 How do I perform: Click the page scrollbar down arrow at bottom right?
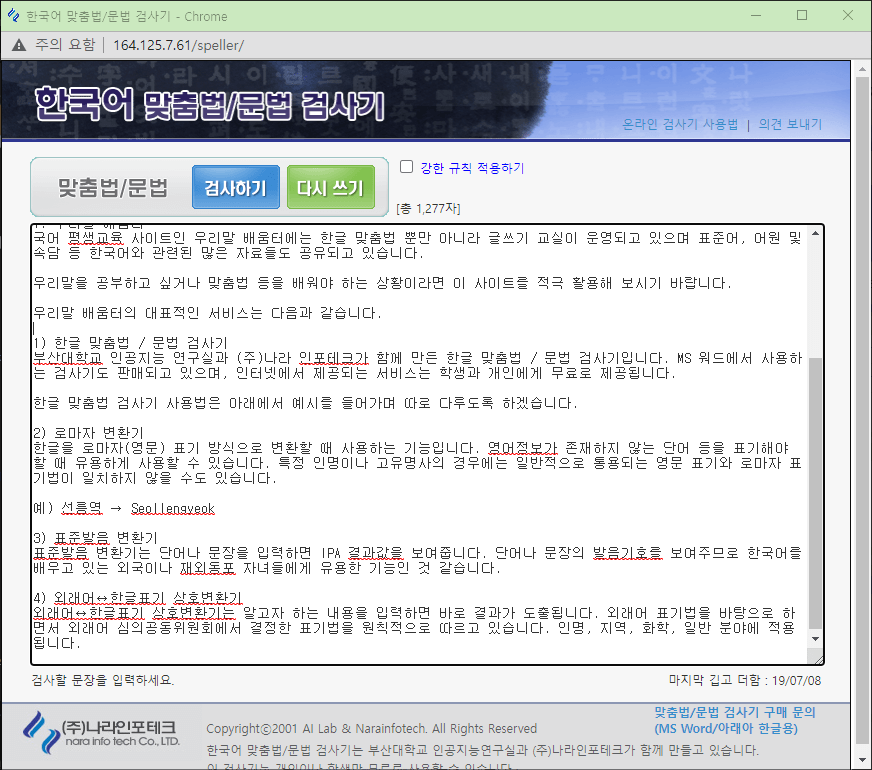click(860, 758)
